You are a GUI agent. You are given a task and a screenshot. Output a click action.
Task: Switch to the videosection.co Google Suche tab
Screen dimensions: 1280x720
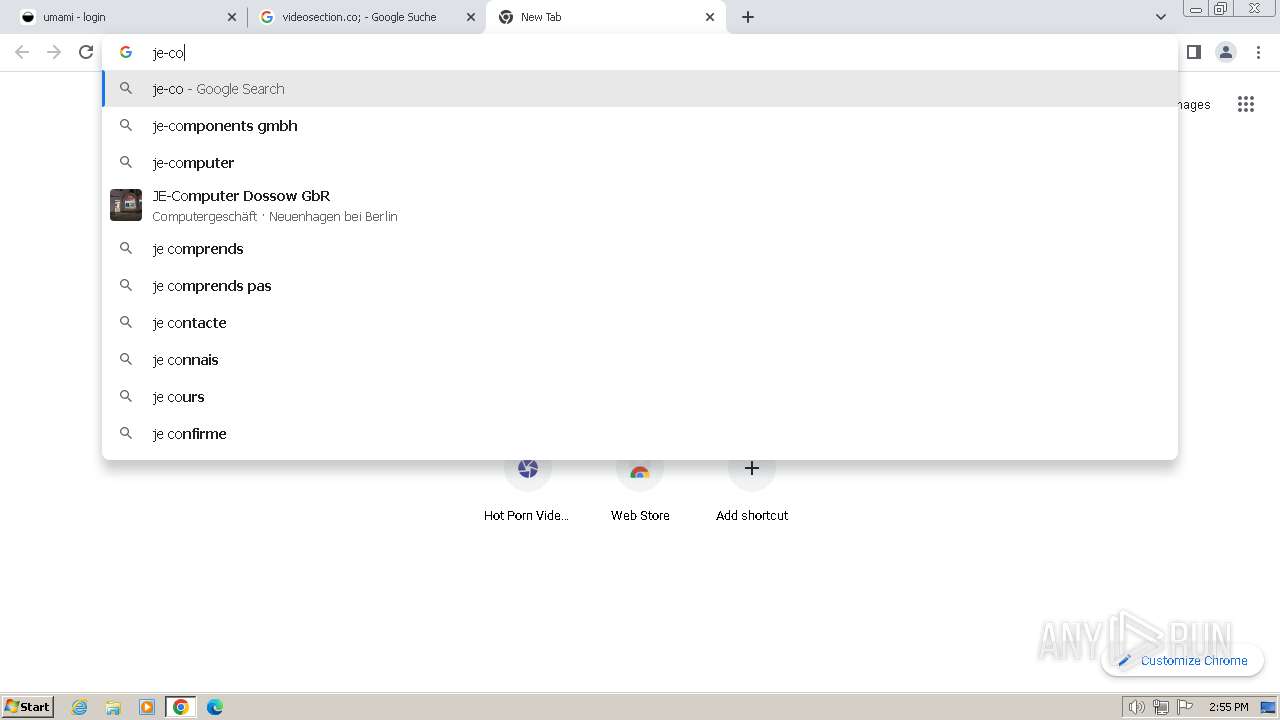click(x=367, y=17)
